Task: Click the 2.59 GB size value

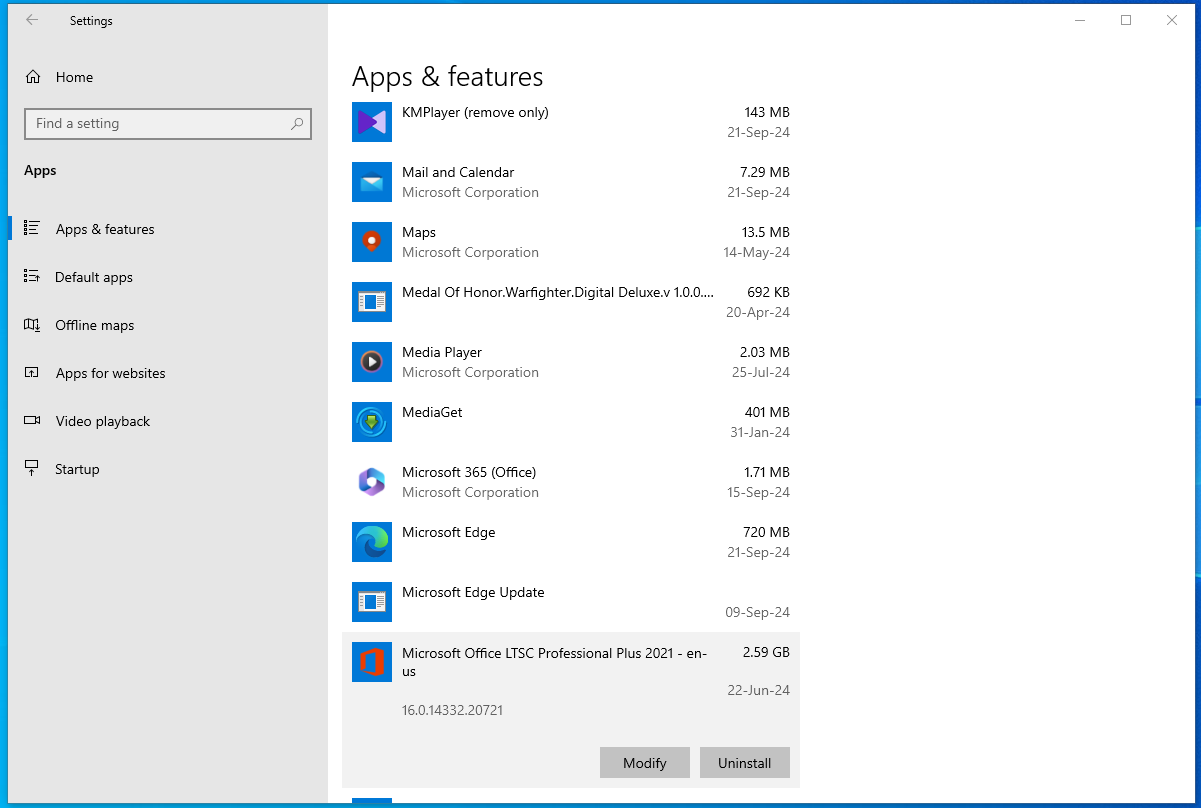Action: 766,652
